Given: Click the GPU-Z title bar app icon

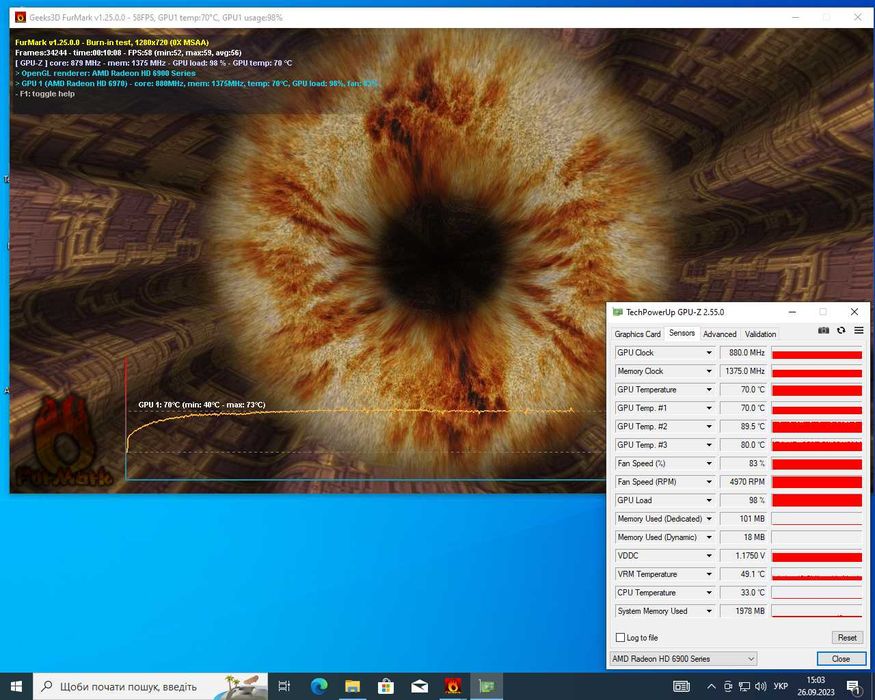Looking at the screenshot, I should pos(617,312).
